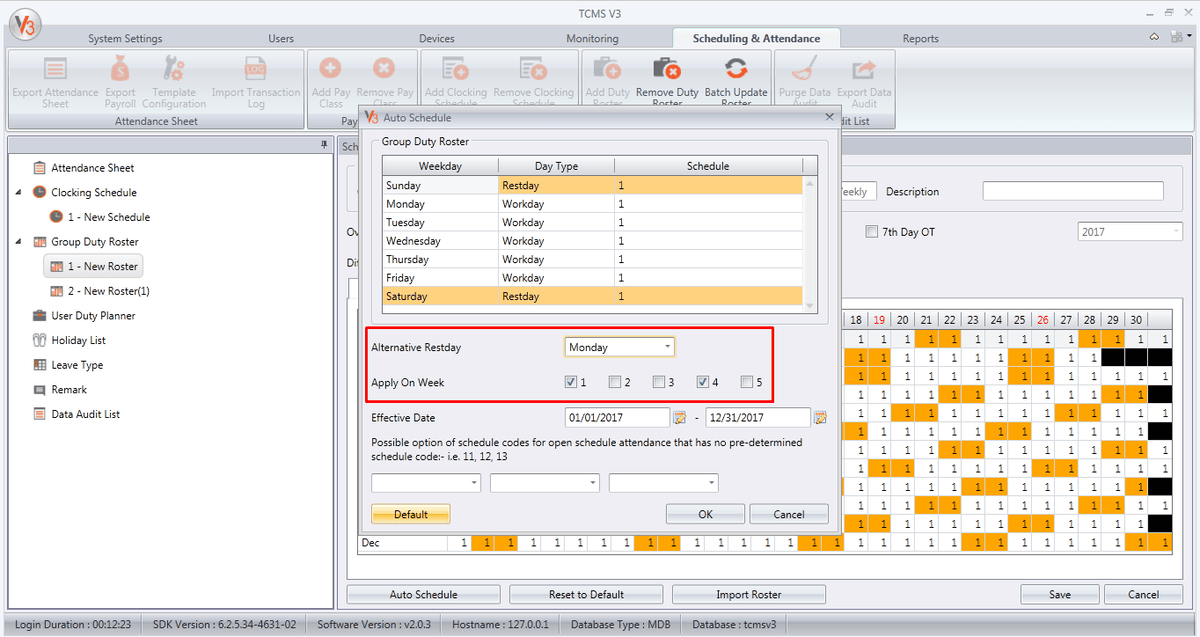Open calendar picker for effective end date
The image size is (1200, 637).
pos(820,418)
